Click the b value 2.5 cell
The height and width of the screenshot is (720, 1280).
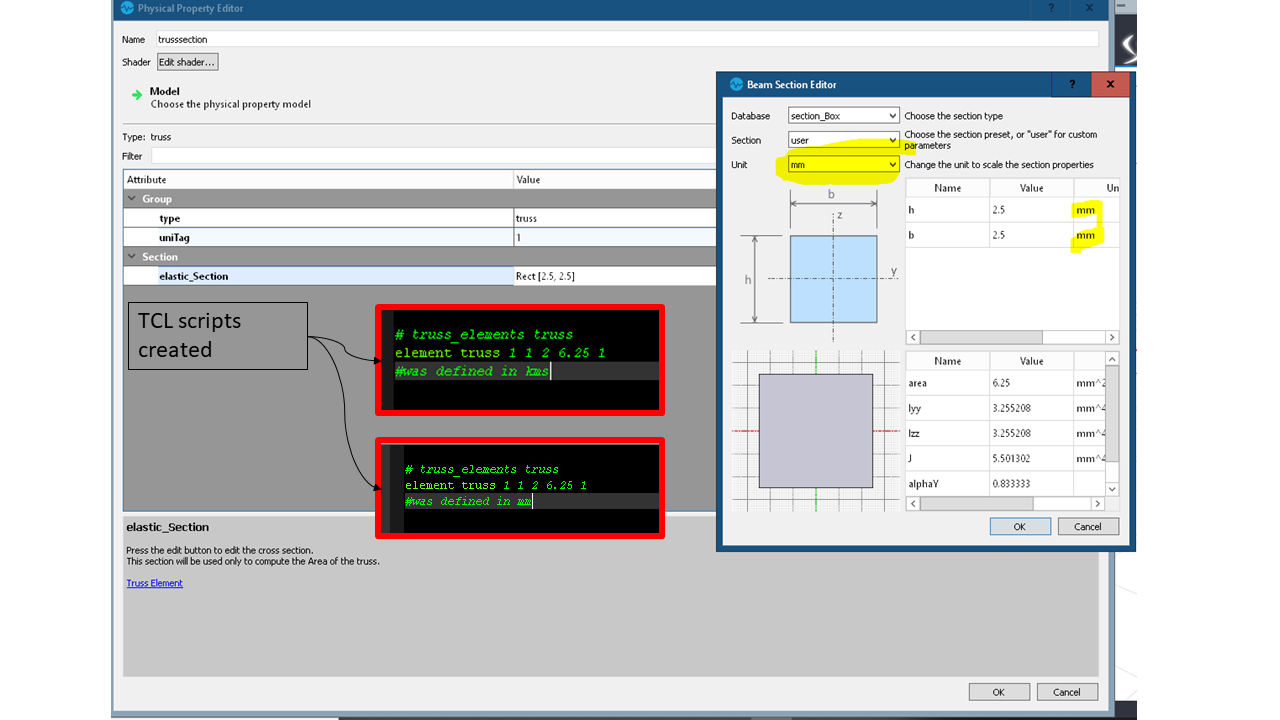(x=1032, y=235)
